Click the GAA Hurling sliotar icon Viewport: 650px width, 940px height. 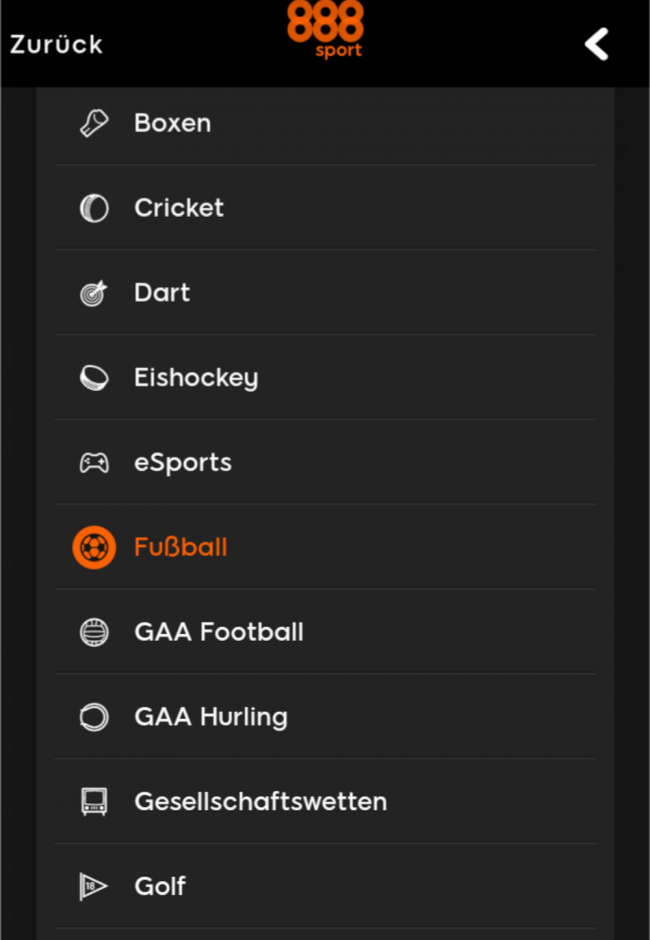[x=94, y=717]
